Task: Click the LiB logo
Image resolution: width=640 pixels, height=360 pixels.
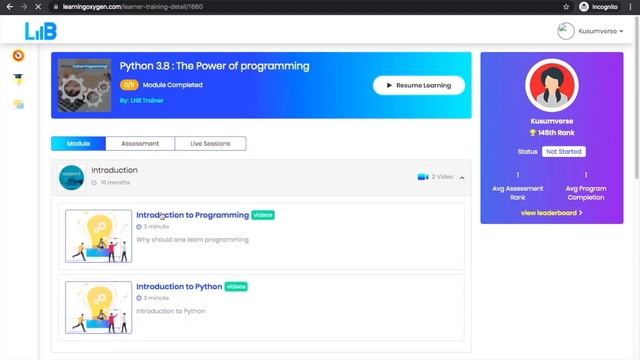Action: [41, 31]
